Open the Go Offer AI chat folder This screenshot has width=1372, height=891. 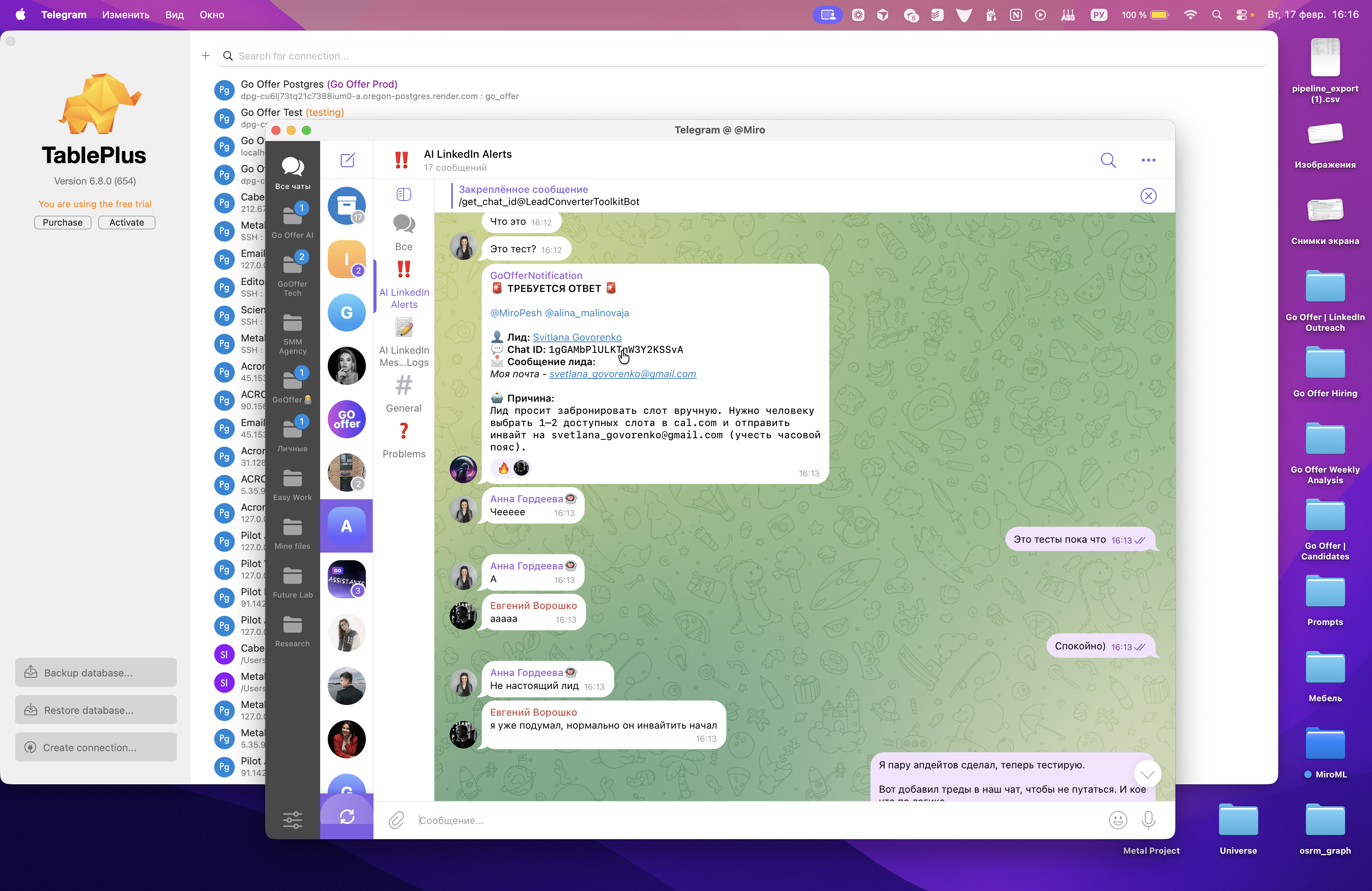click(x=292, y=222)
